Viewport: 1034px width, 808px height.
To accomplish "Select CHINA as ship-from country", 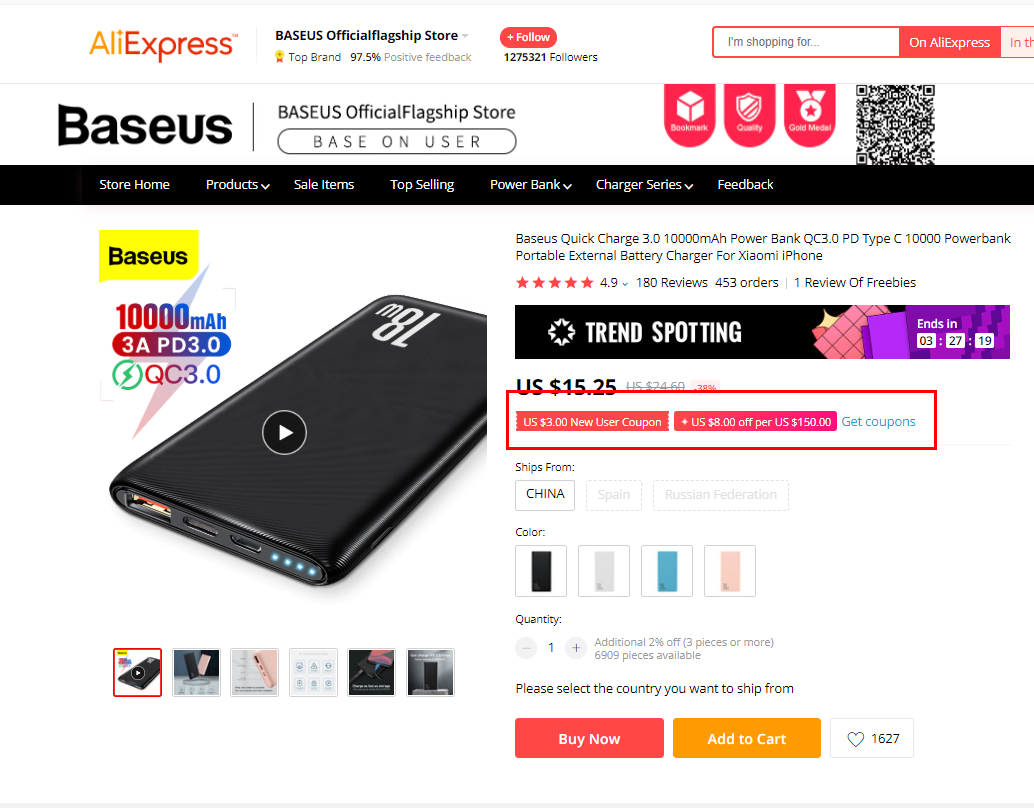I will click(x=545, y=495).
